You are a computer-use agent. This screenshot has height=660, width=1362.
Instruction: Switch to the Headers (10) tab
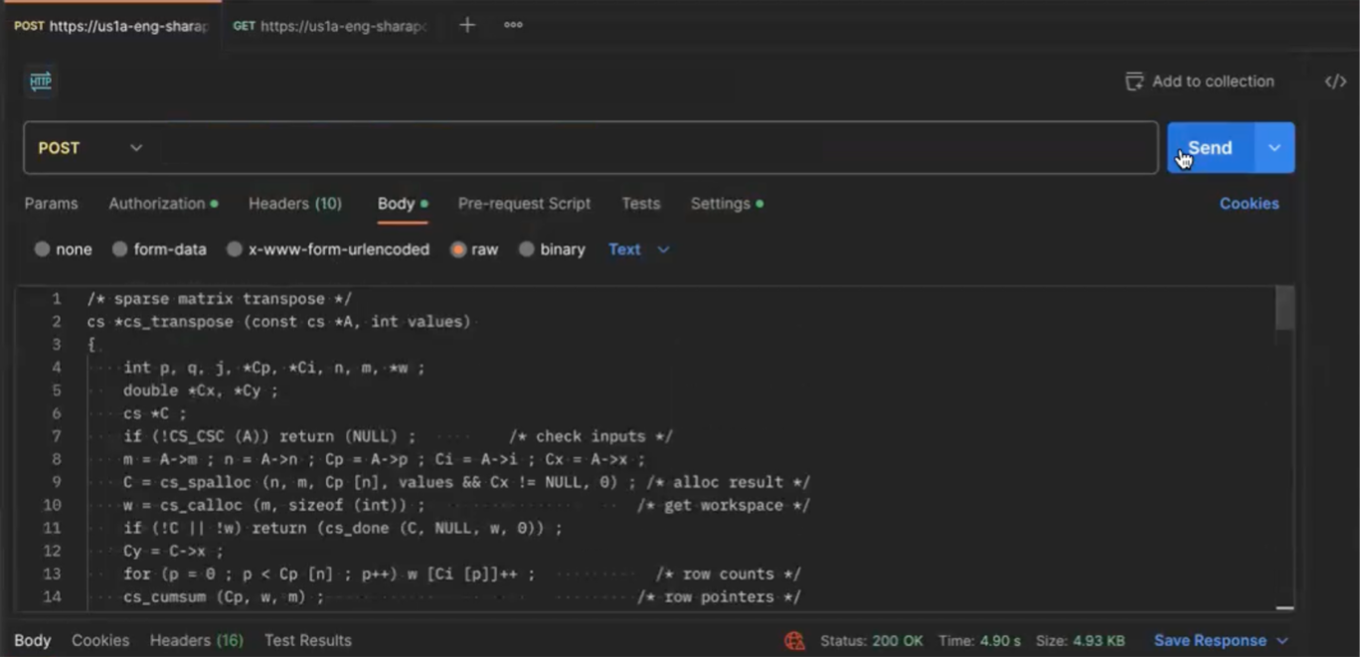coord(294,203)
